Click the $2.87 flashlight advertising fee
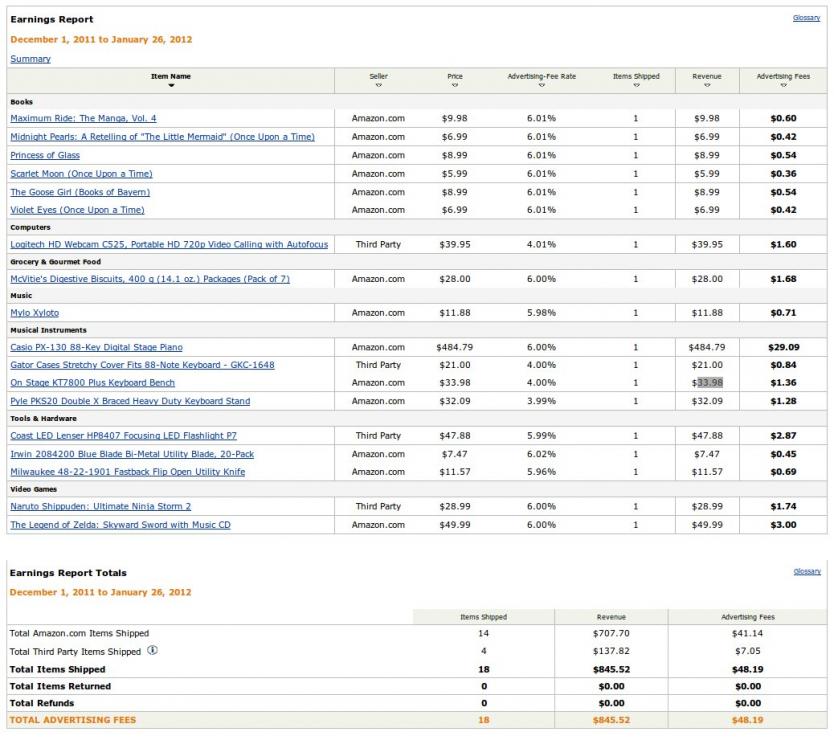The image size is (834, 740). pyautogui.click(x=783, y=436)
